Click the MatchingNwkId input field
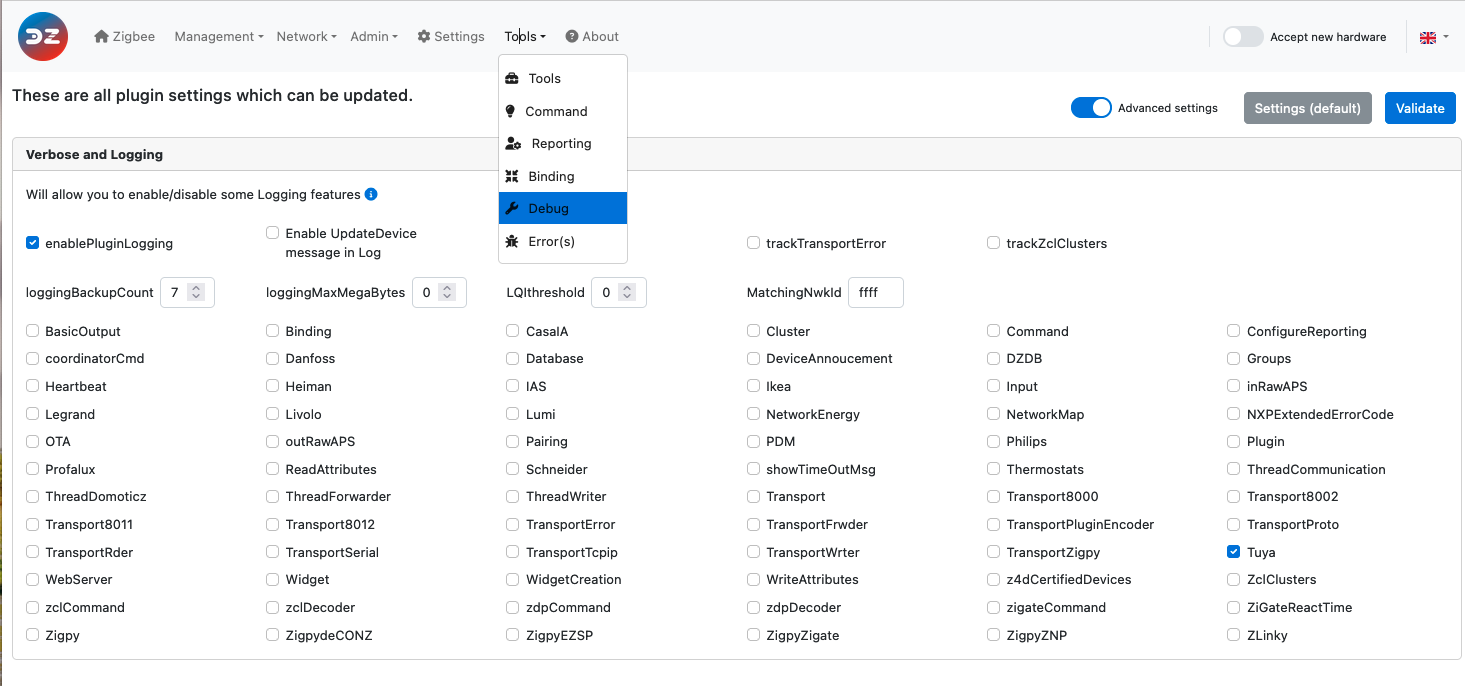The width and height of the screenshot is (1465, 686). point(875,293)
